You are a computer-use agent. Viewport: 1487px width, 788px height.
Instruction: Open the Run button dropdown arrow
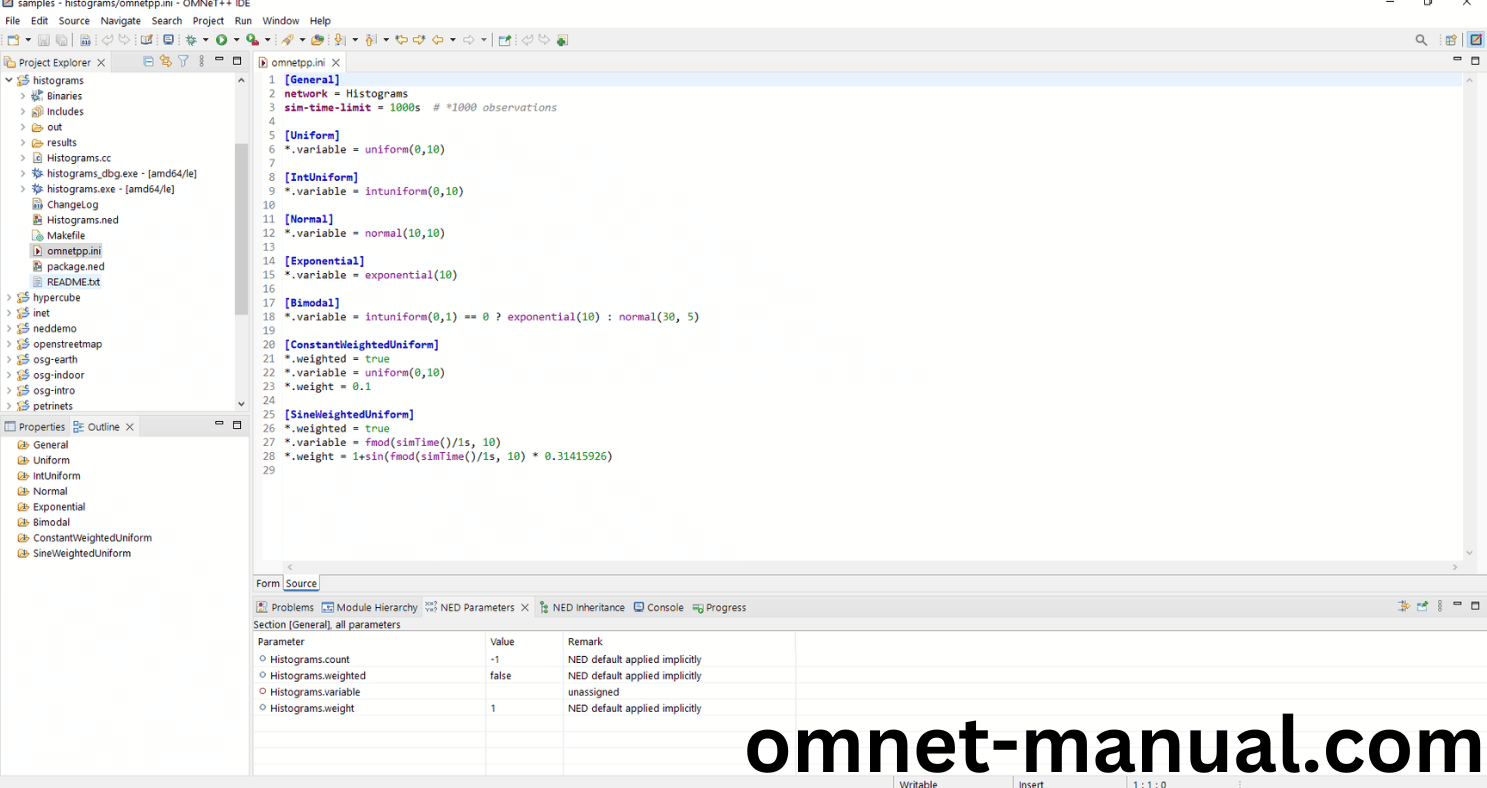(x=236, y=40)
